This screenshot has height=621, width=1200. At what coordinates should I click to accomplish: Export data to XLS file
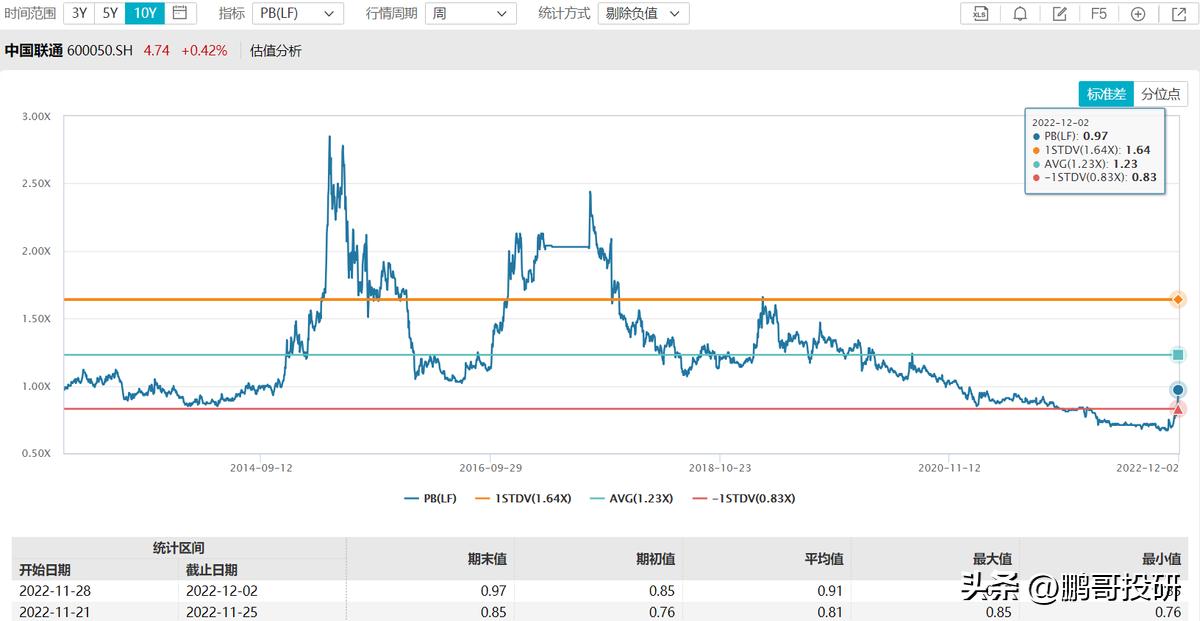tap(980, 14)
